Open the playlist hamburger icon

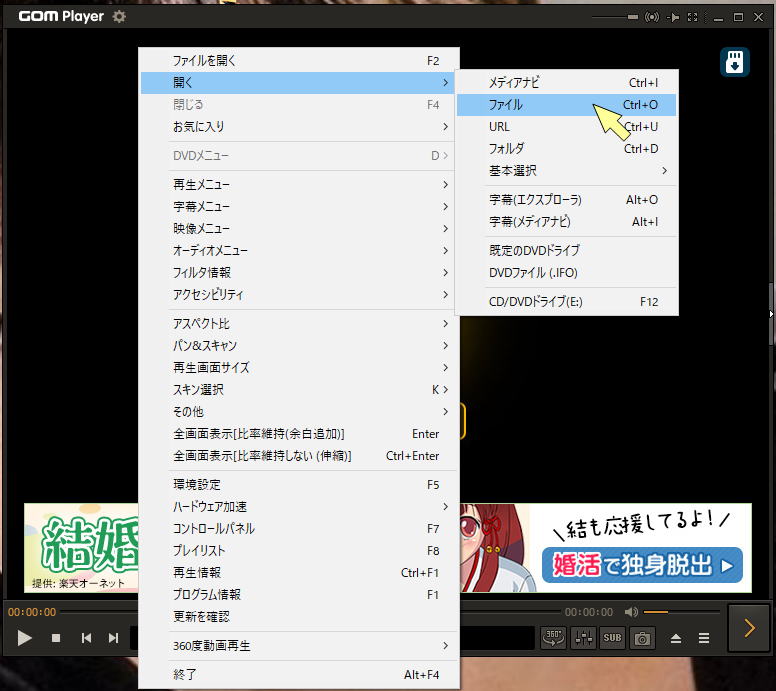[x=704, y=638]
